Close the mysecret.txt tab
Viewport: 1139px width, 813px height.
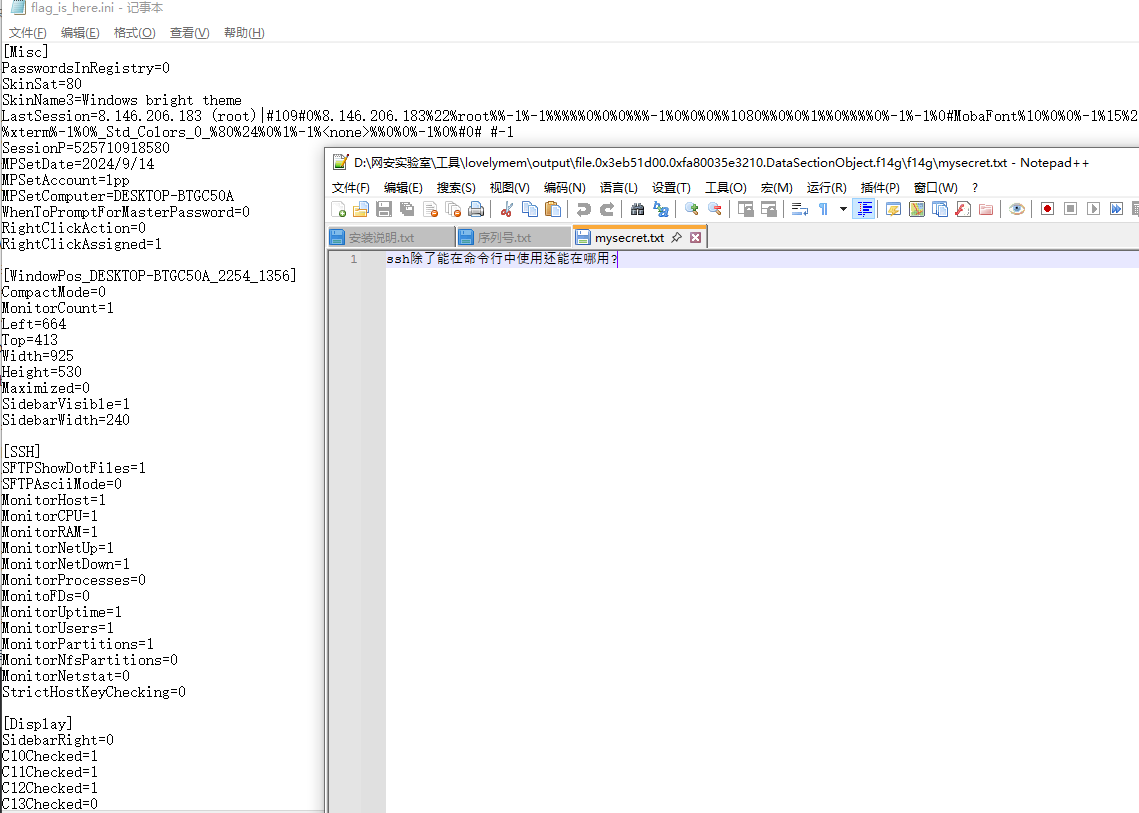point(696,238)
